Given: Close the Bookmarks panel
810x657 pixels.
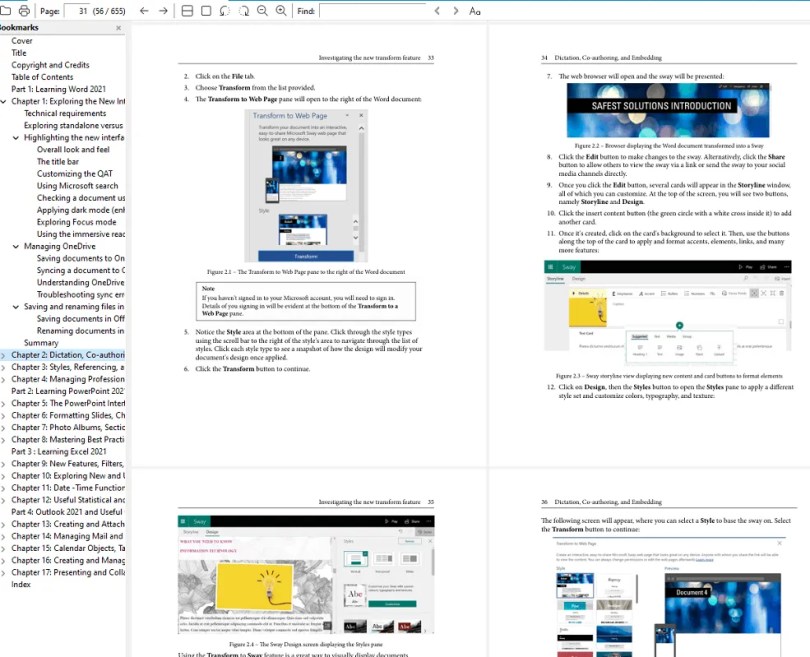Looking at the screenshot, I should point(118,28).
